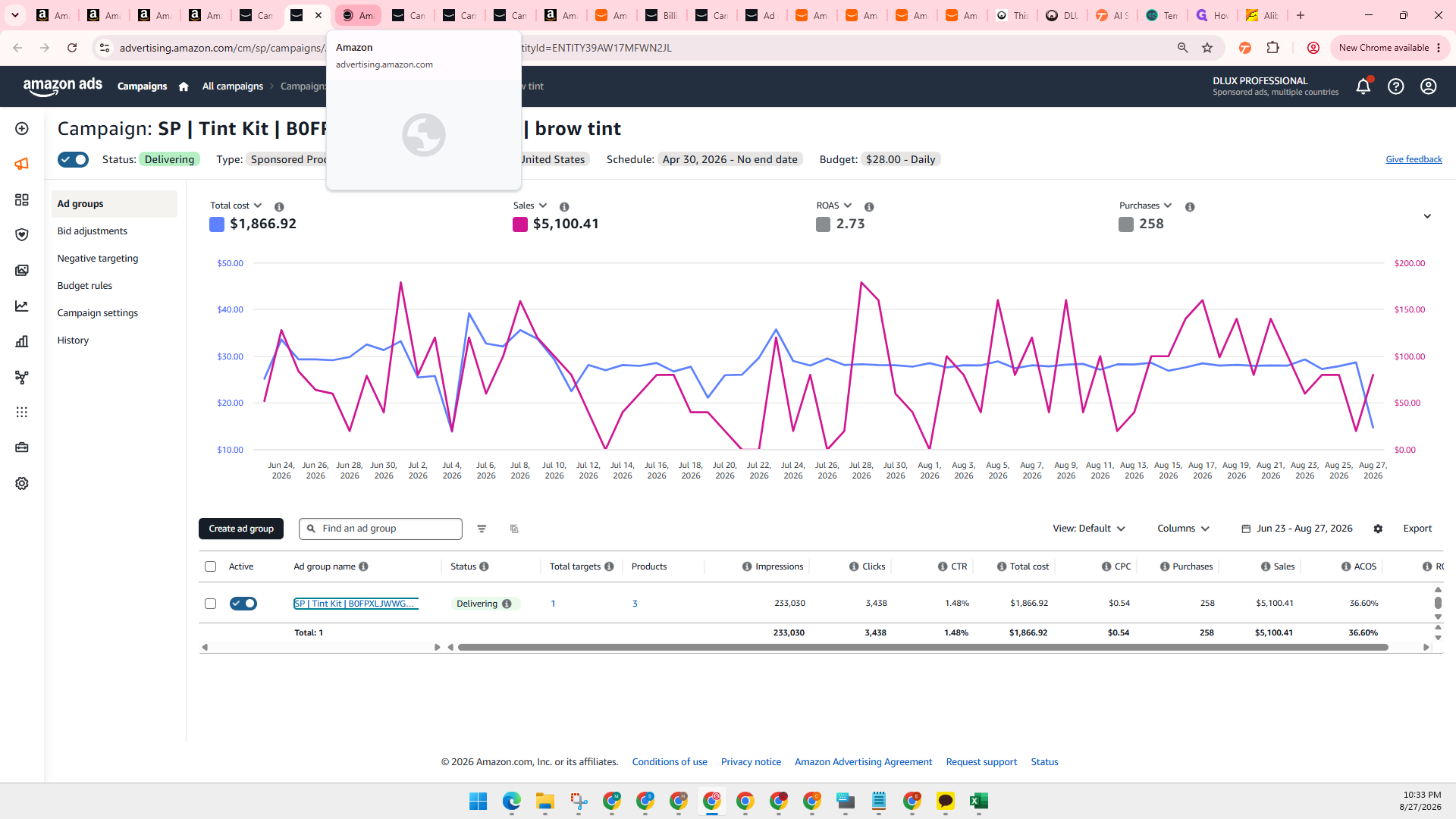Open the account profile icon in header
The width and height of the screenshot is (1456, 819).
(1429, 86)
